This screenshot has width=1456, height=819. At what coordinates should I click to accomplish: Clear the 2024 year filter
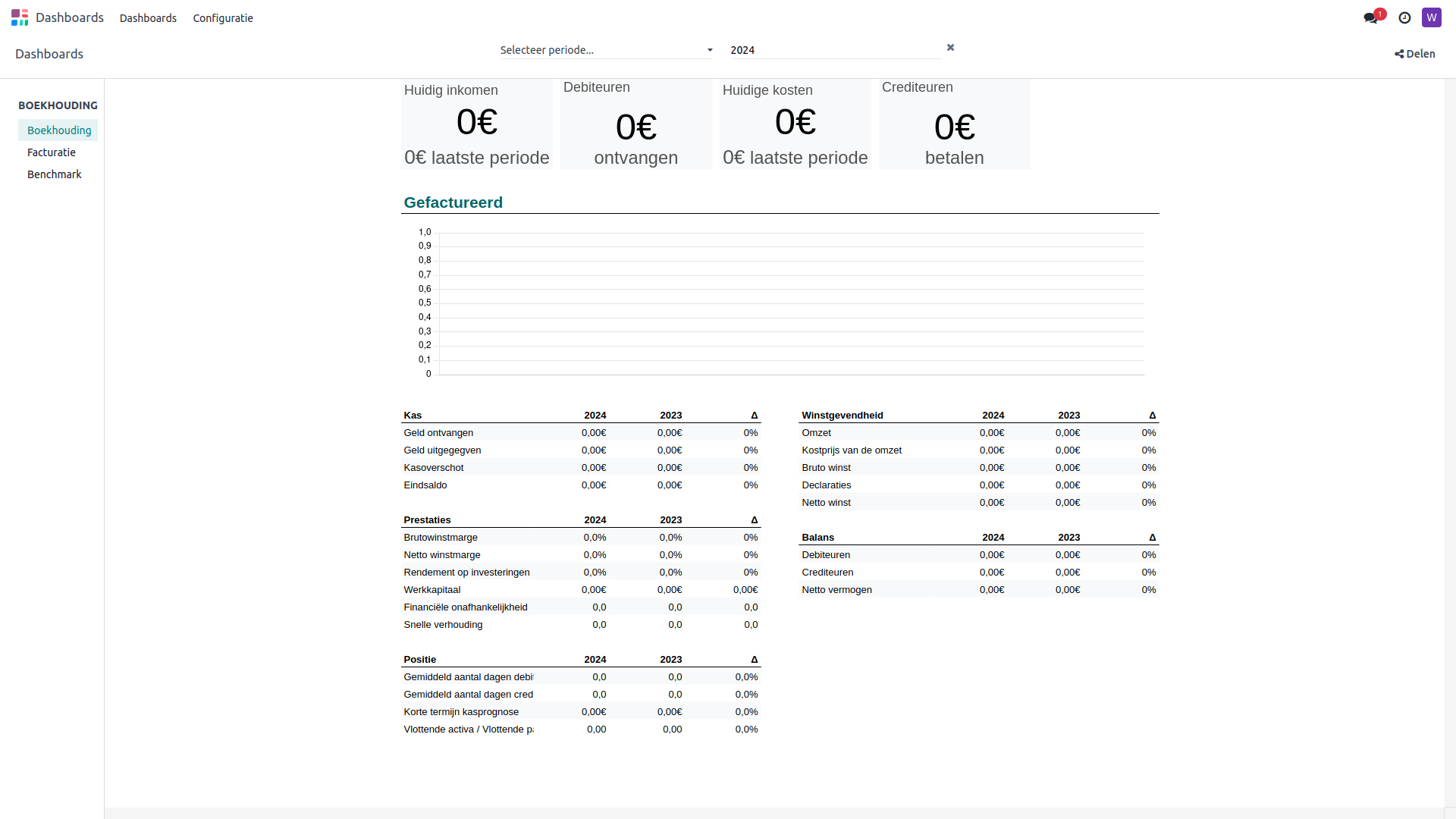(x=950, y=48)
